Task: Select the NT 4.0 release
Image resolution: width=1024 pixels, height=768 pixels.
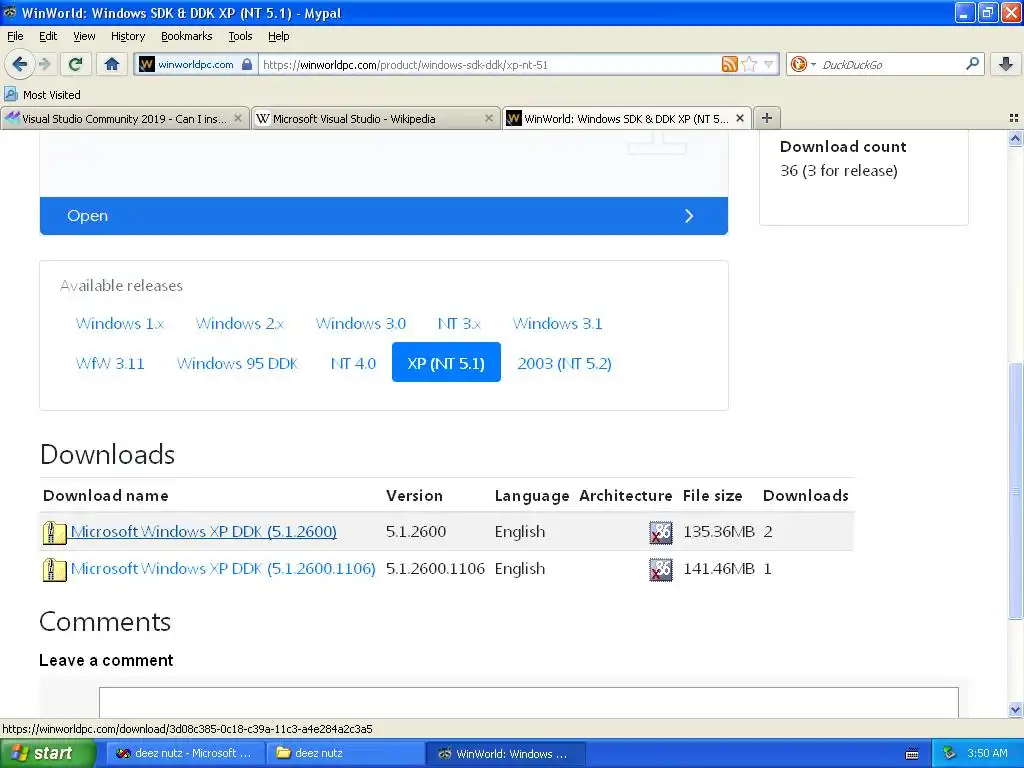Action: [353, 363]
